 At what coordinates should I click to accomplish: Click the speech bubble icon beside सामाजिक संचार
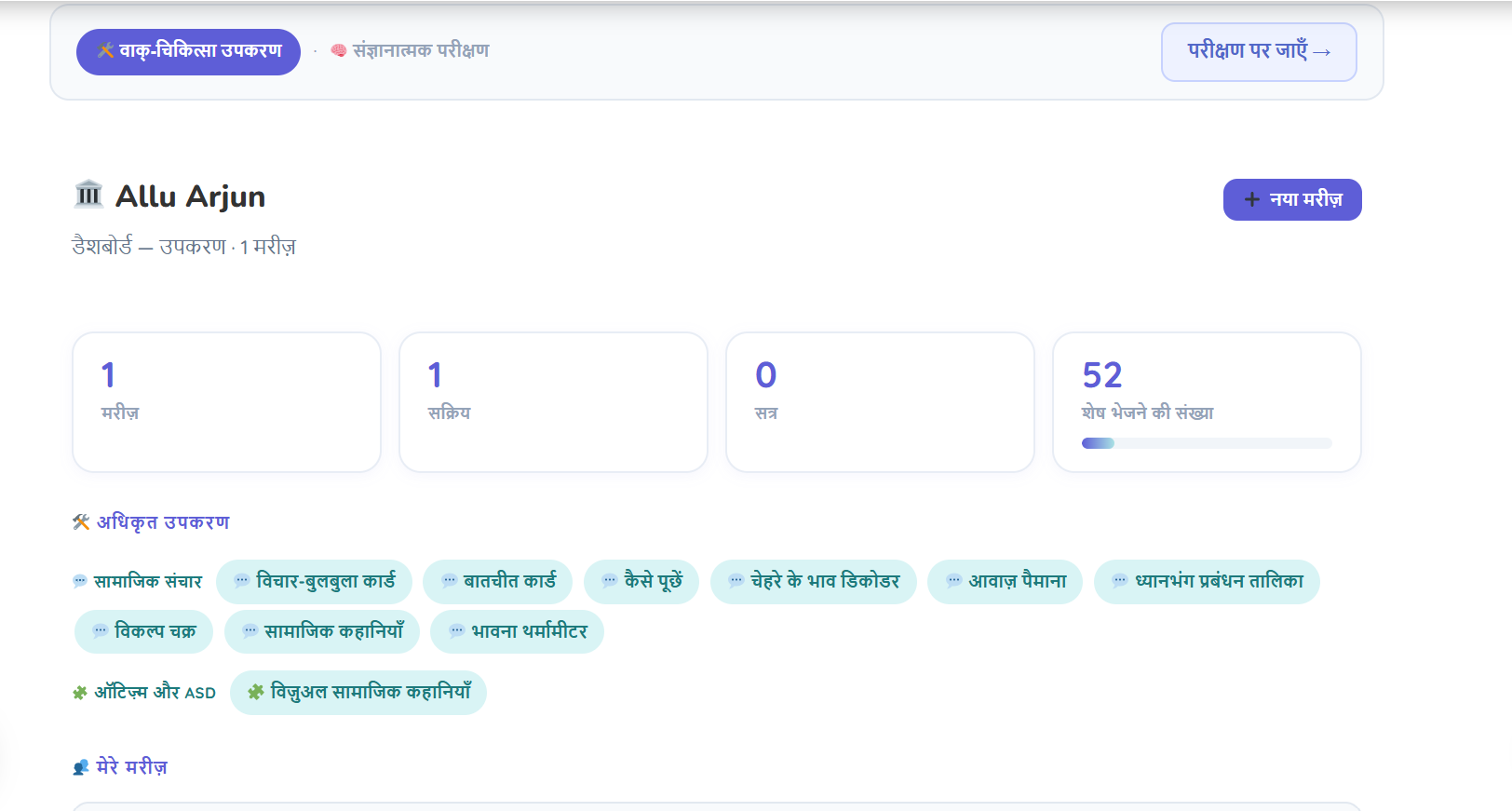80,582
